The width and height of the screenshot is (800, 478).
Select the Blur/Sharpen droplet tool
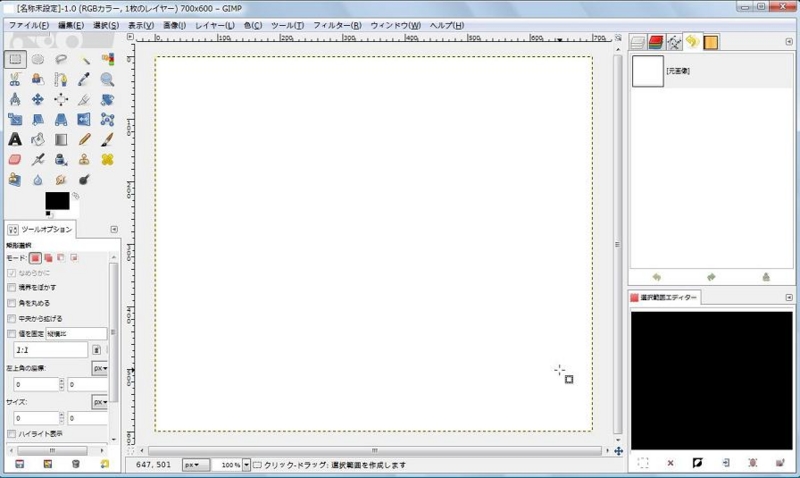(x=38, y=180)
